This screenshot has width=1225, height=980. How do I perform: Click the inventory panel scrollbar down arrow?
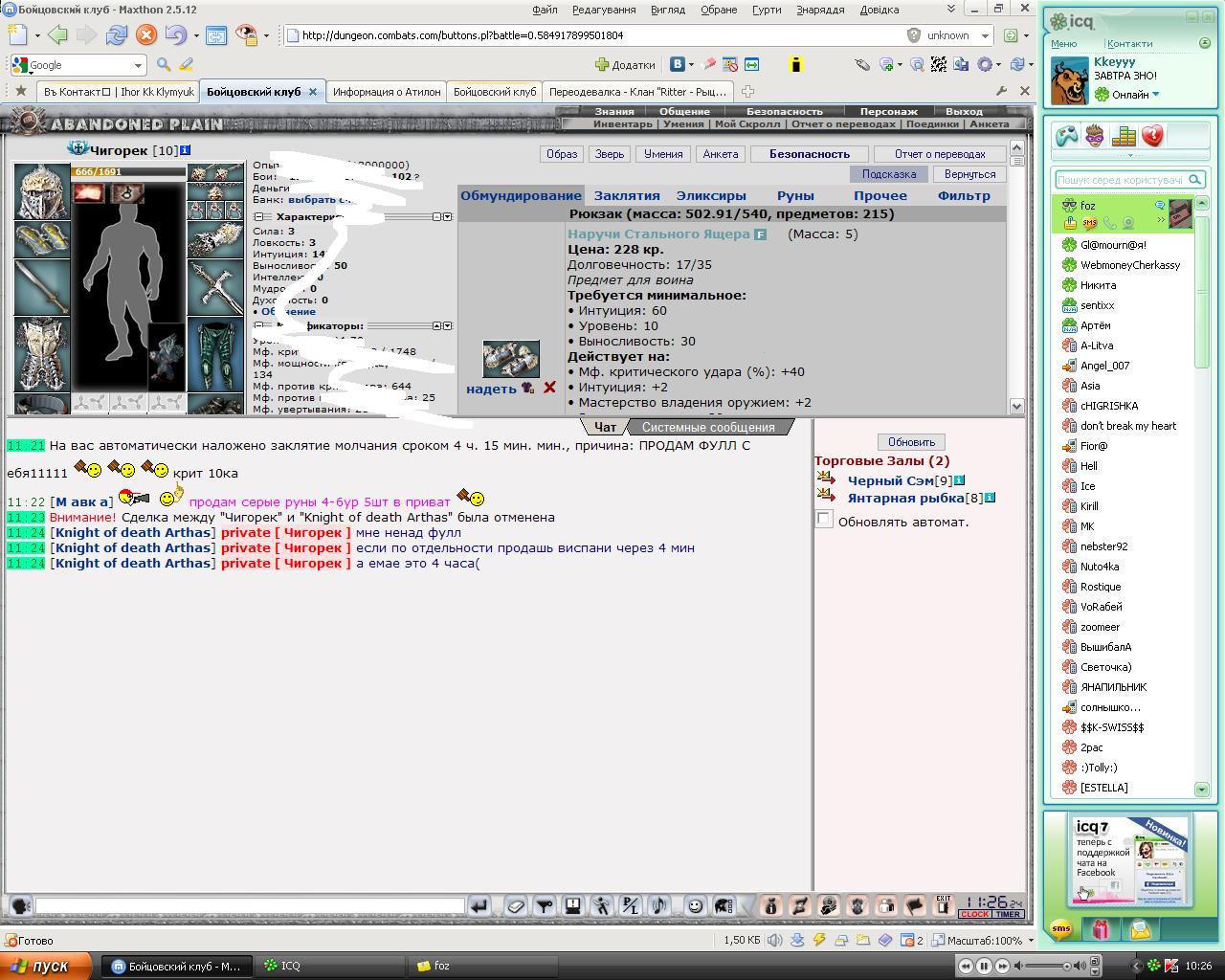tap(1016, 406)
